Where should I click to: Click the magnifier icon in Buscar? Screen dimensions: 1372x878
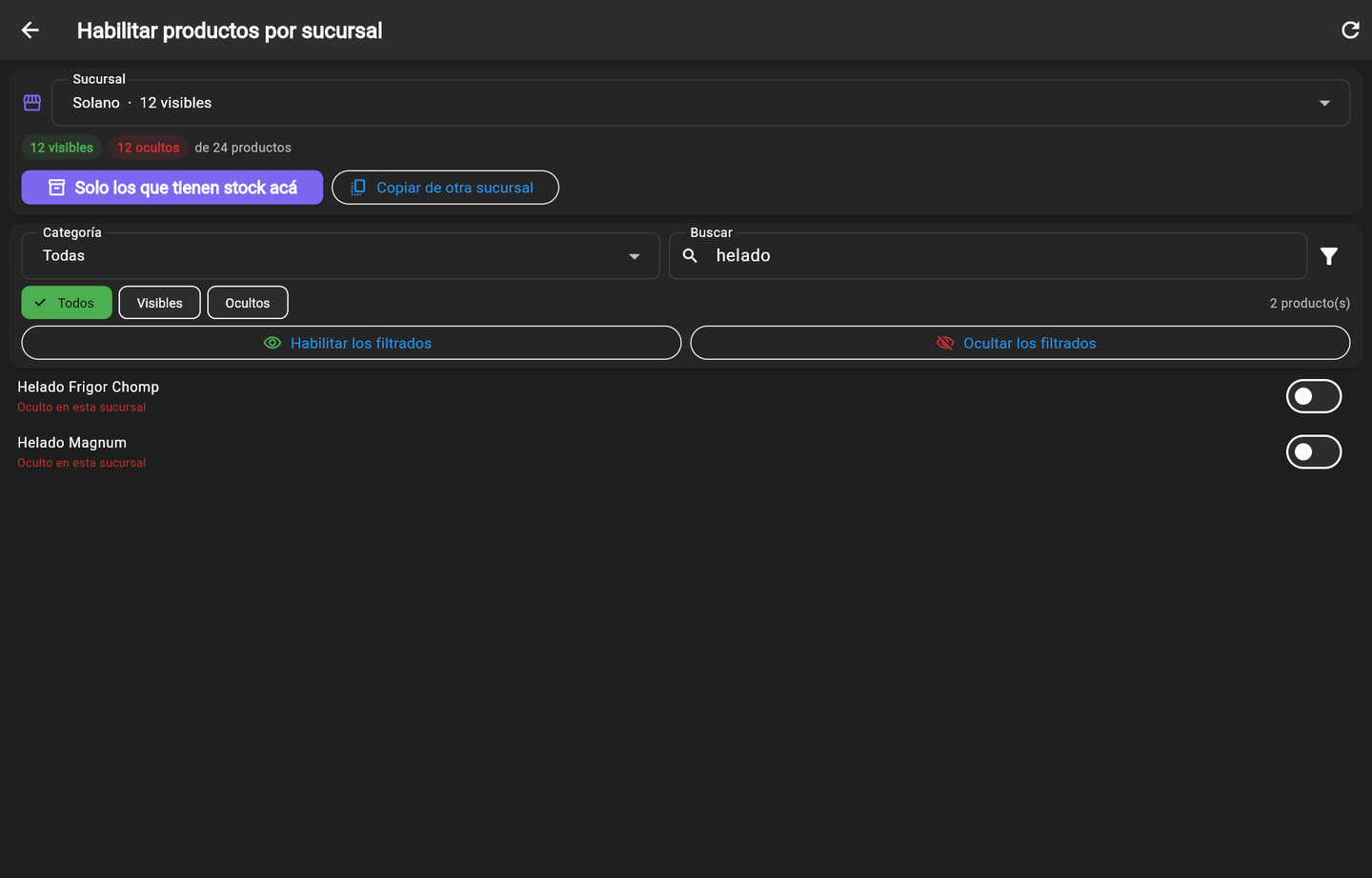click(x=691, y=255)
